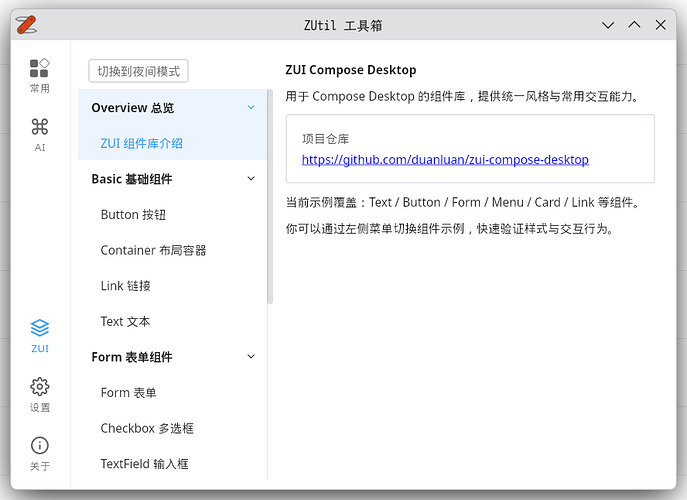Open Link 链接 menu item
This screenshot has height=500, width=687.
tap(172, 286)
